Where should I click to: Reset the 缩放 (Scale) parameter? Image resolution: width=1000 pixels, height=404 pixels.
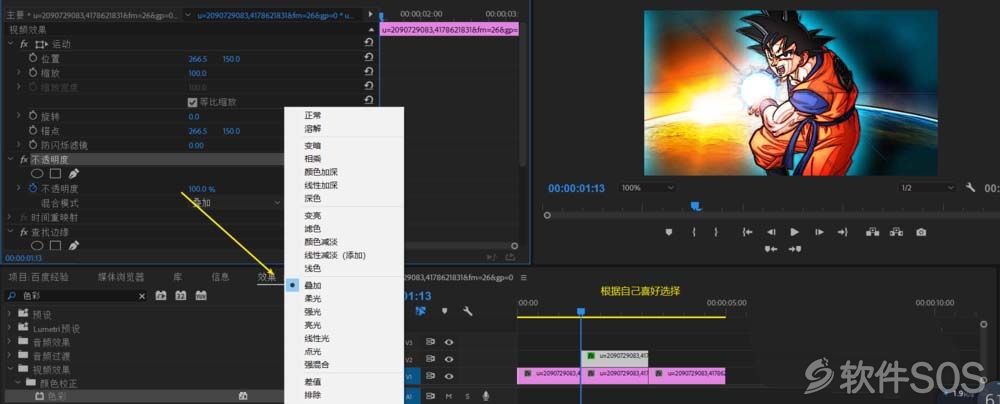[x=369, y=72]
